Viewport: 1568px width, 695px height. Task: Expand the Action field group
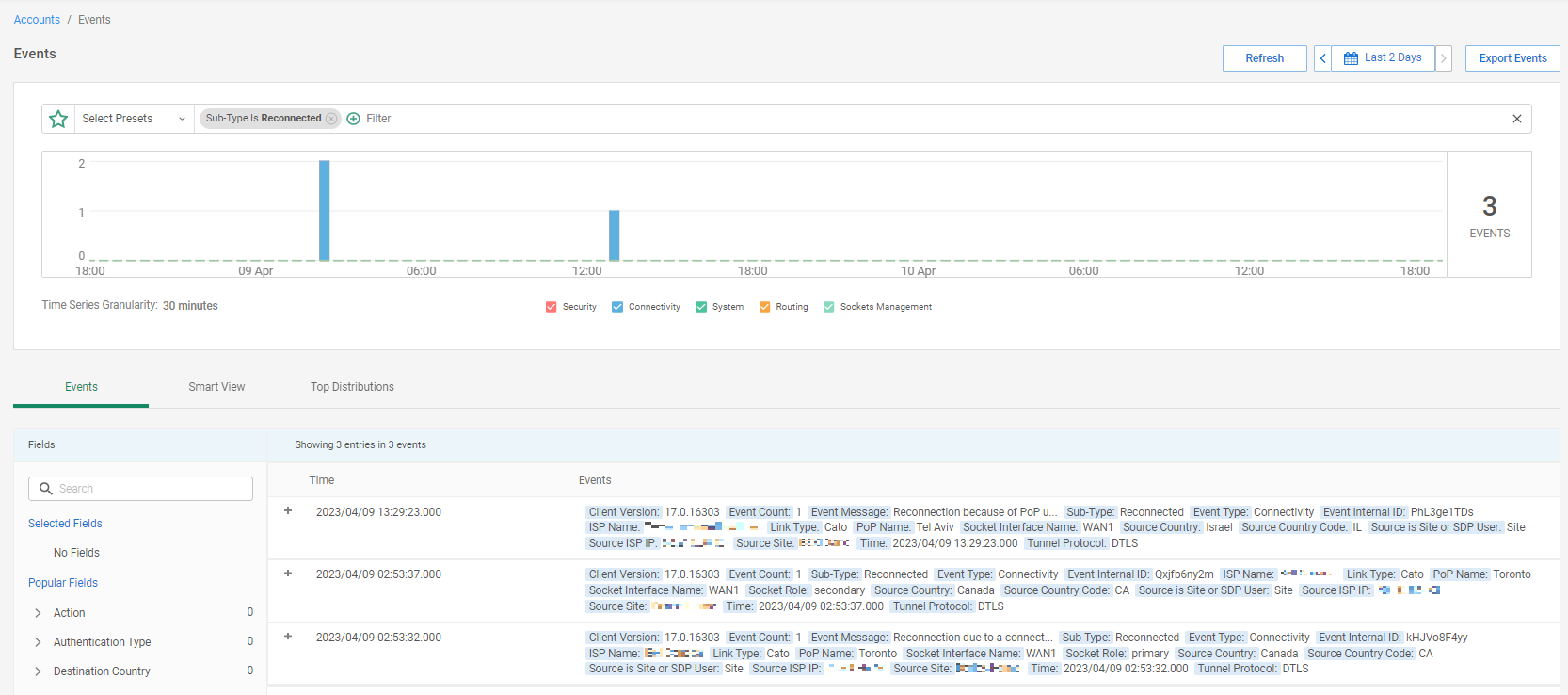pos(38,613)
